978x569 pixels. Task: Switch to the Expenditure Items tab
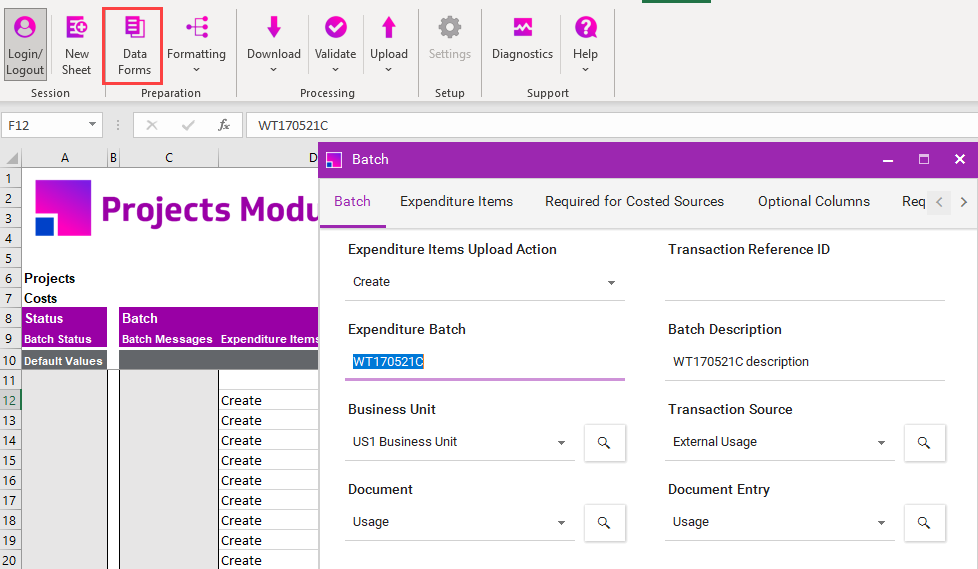457,202
